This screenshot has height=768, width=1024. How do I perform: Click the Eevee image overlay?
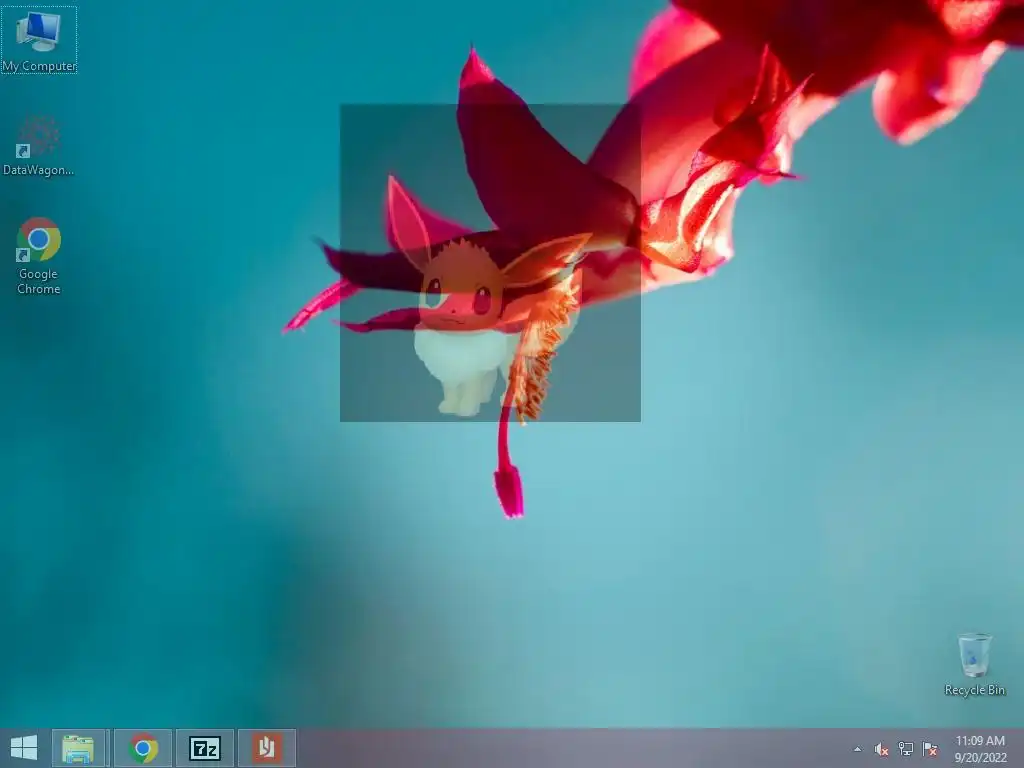490,263
